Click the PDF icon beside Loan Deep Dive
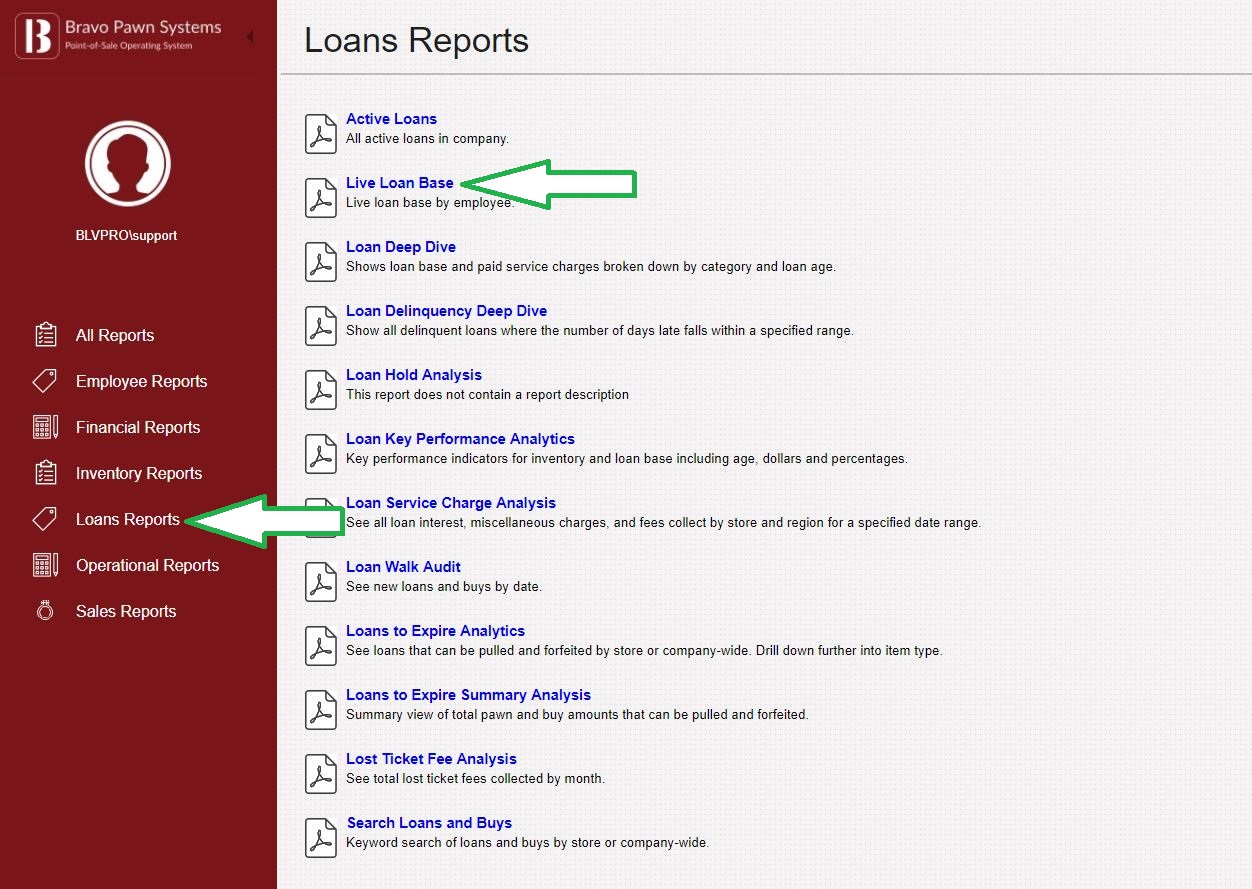 (320, 261)
